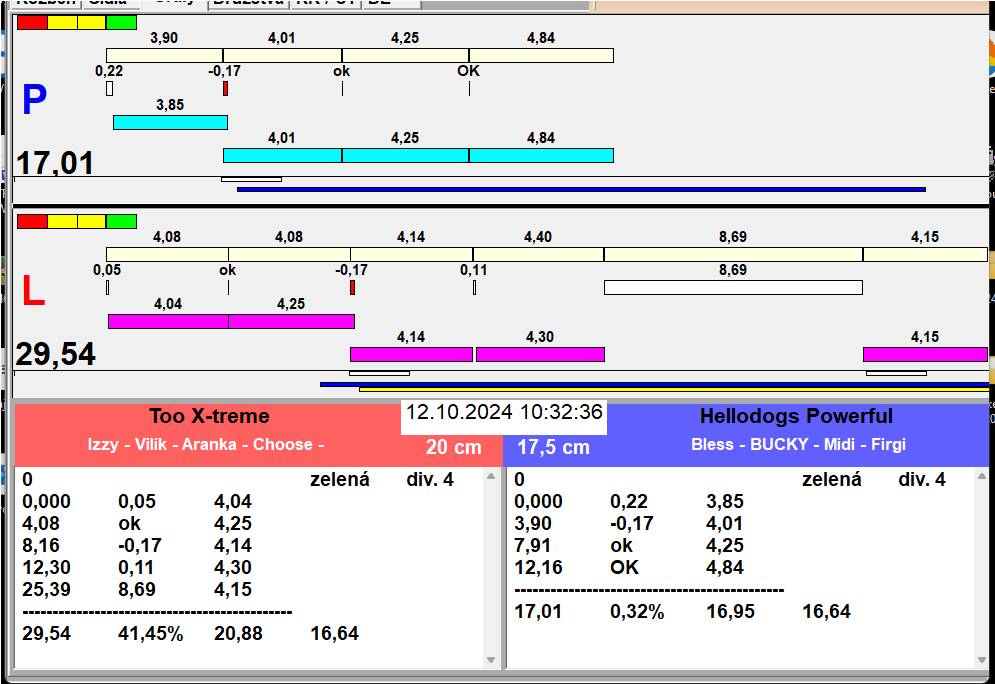
Task: Click the red start light in lane P
Action: [x=32, y=23]
